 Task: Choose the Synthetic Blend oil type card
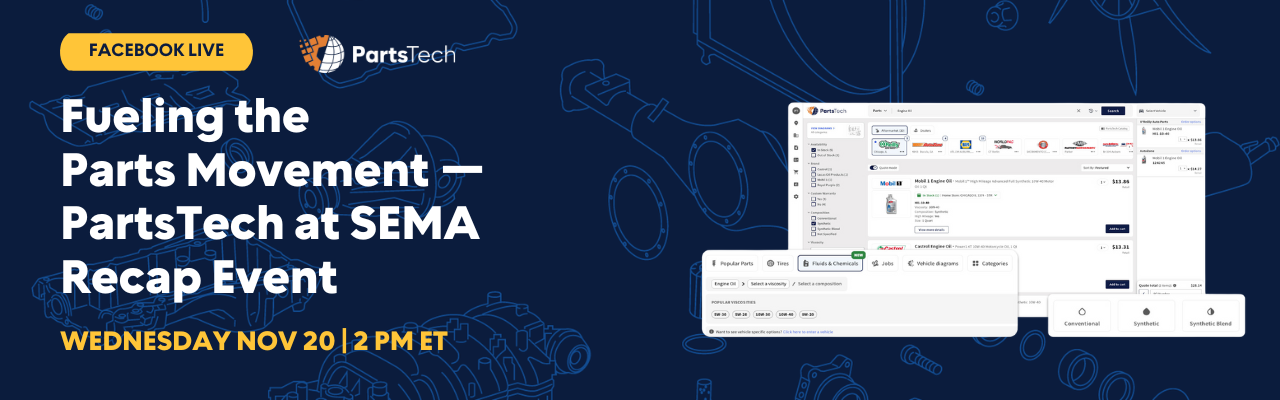(1213, 315)
